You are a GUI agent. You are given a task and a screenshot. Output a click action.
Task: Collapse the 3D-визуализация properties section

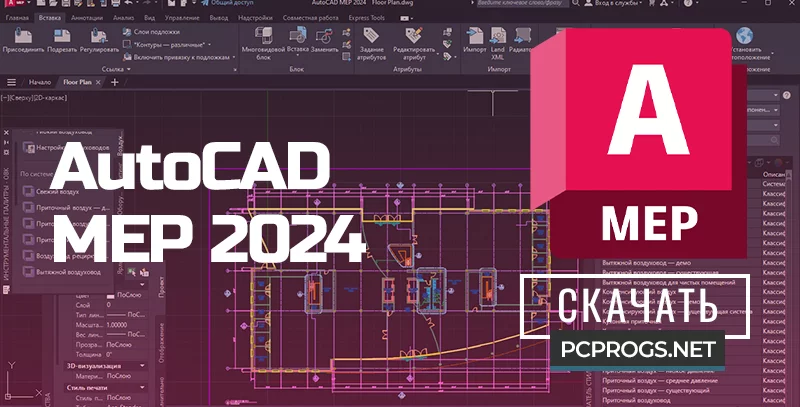(x=142, y=366)
